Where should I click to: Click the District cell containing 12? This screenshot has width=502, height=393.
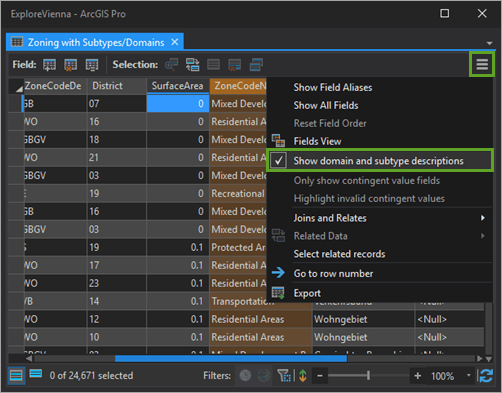[x=116, y=319]
